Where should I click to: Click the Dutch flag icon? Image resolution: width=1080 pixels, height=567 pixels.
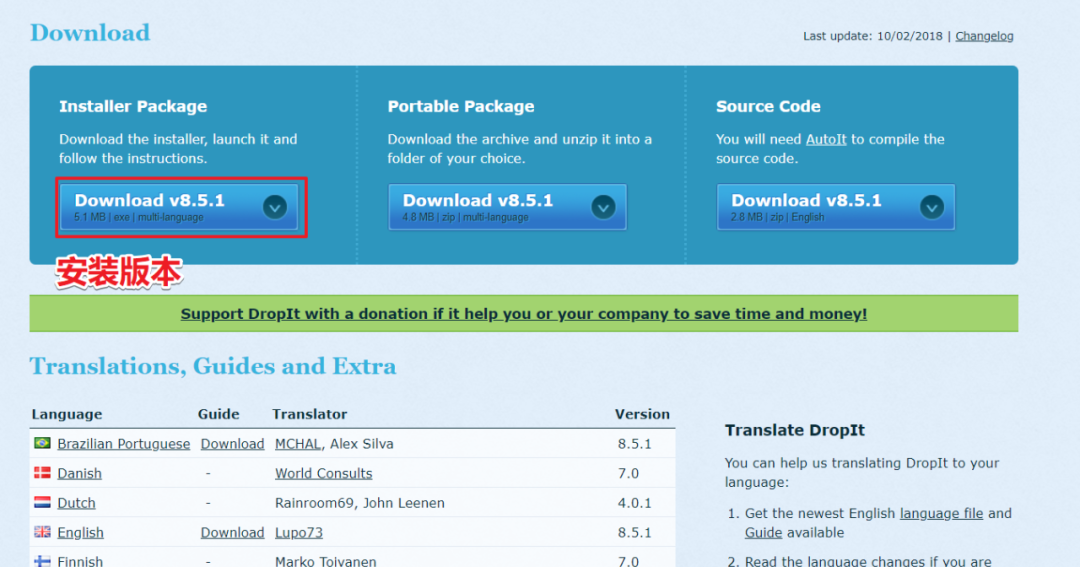click(x=42, y=502)
